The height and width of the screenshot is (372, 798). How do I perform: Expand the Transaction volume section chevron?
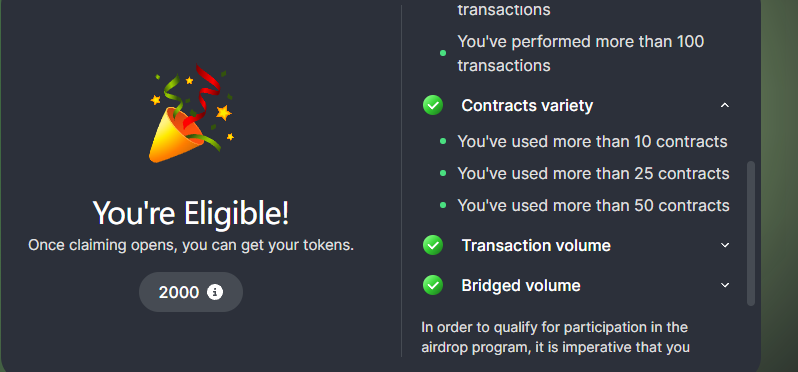pyautogui.click(x=725, y=245)
